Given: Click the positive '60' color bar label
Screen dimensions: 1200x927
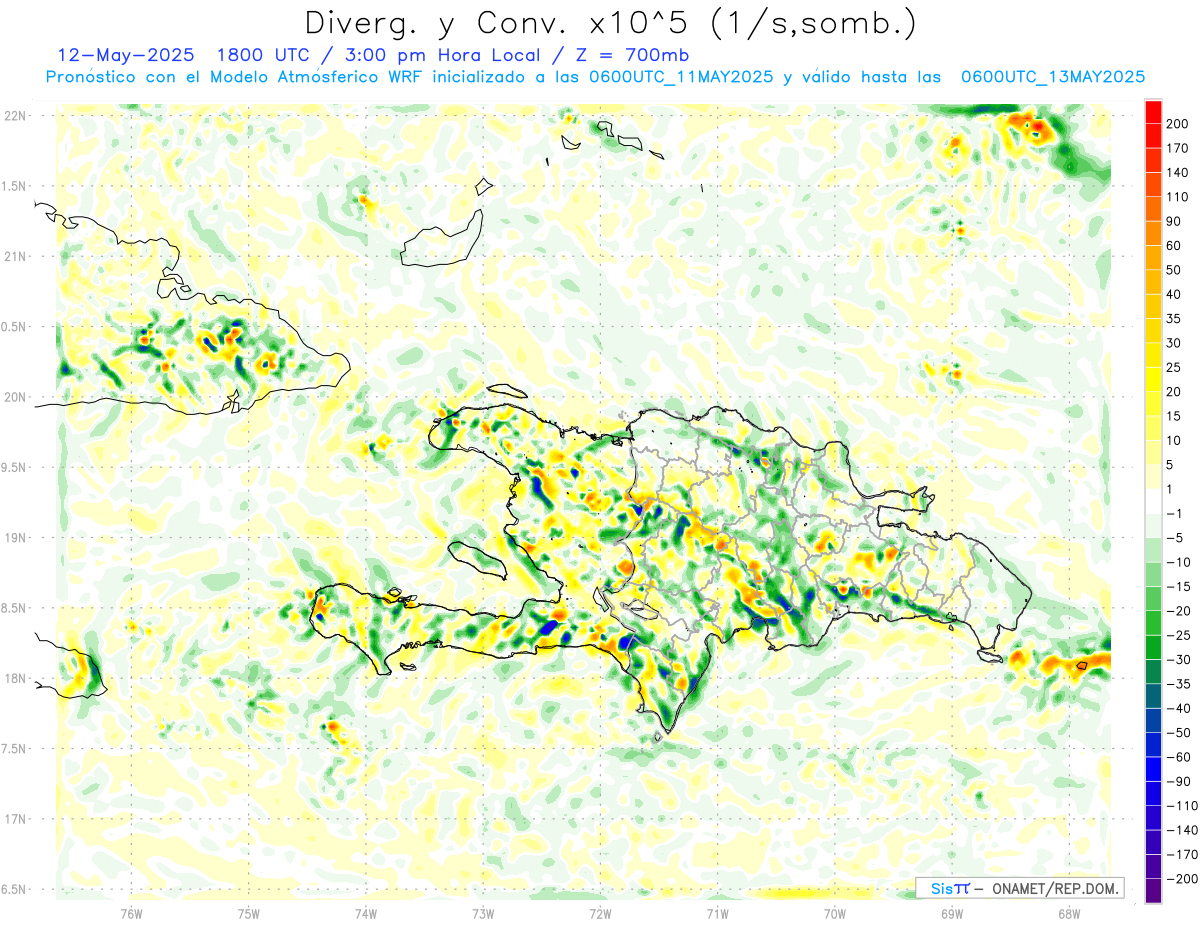Looking at the screenshot, I should point(1174,246).
